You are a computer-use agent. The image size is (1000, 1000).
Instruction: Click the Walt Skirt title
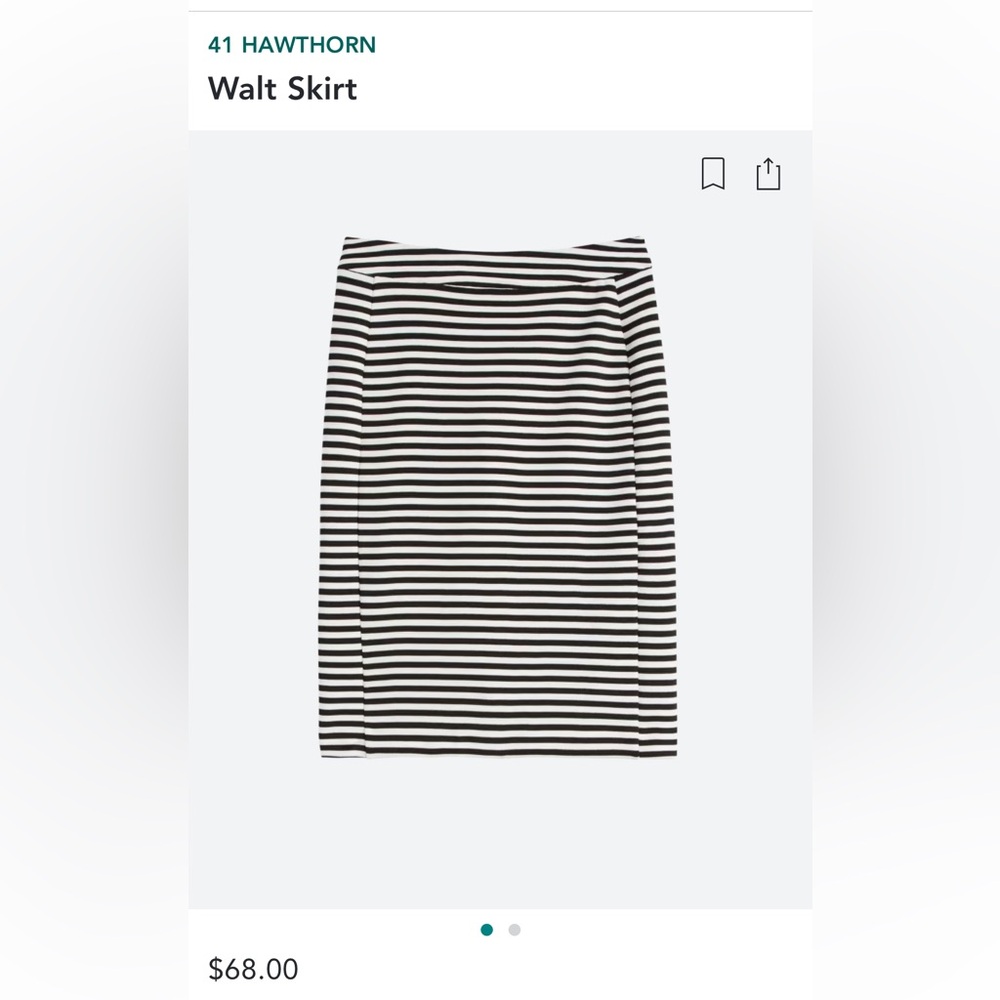coord(281,90)
